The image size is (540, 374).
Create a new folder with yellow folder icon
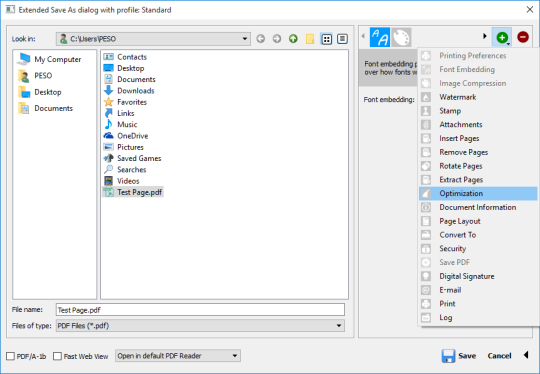point(310,39)
